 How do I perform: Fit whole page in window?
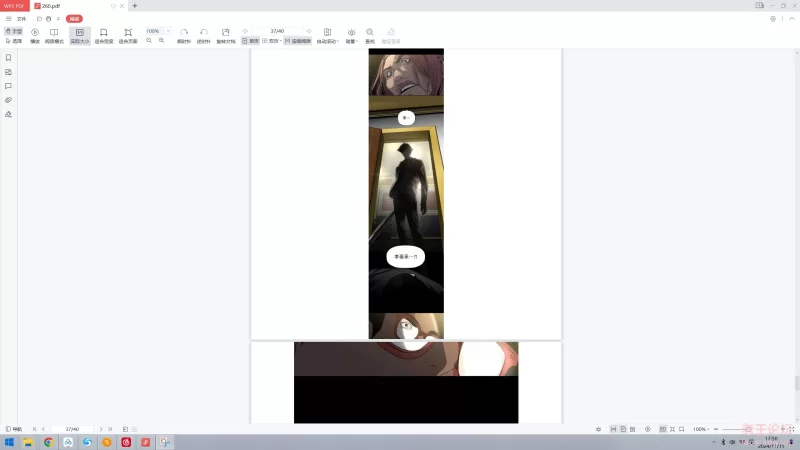coord(128,36)
